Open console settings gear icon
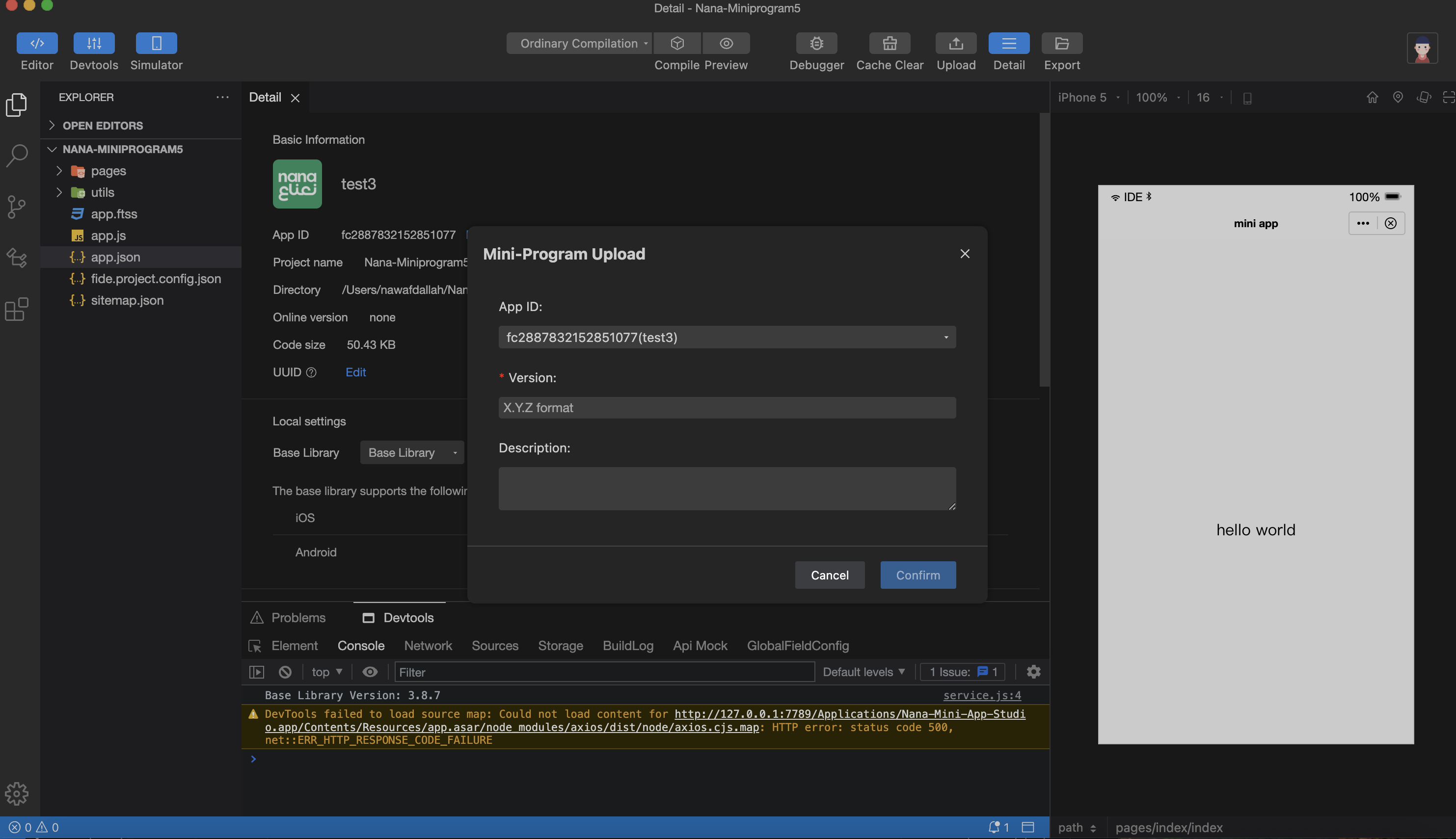 click(x=1033, y=672)
